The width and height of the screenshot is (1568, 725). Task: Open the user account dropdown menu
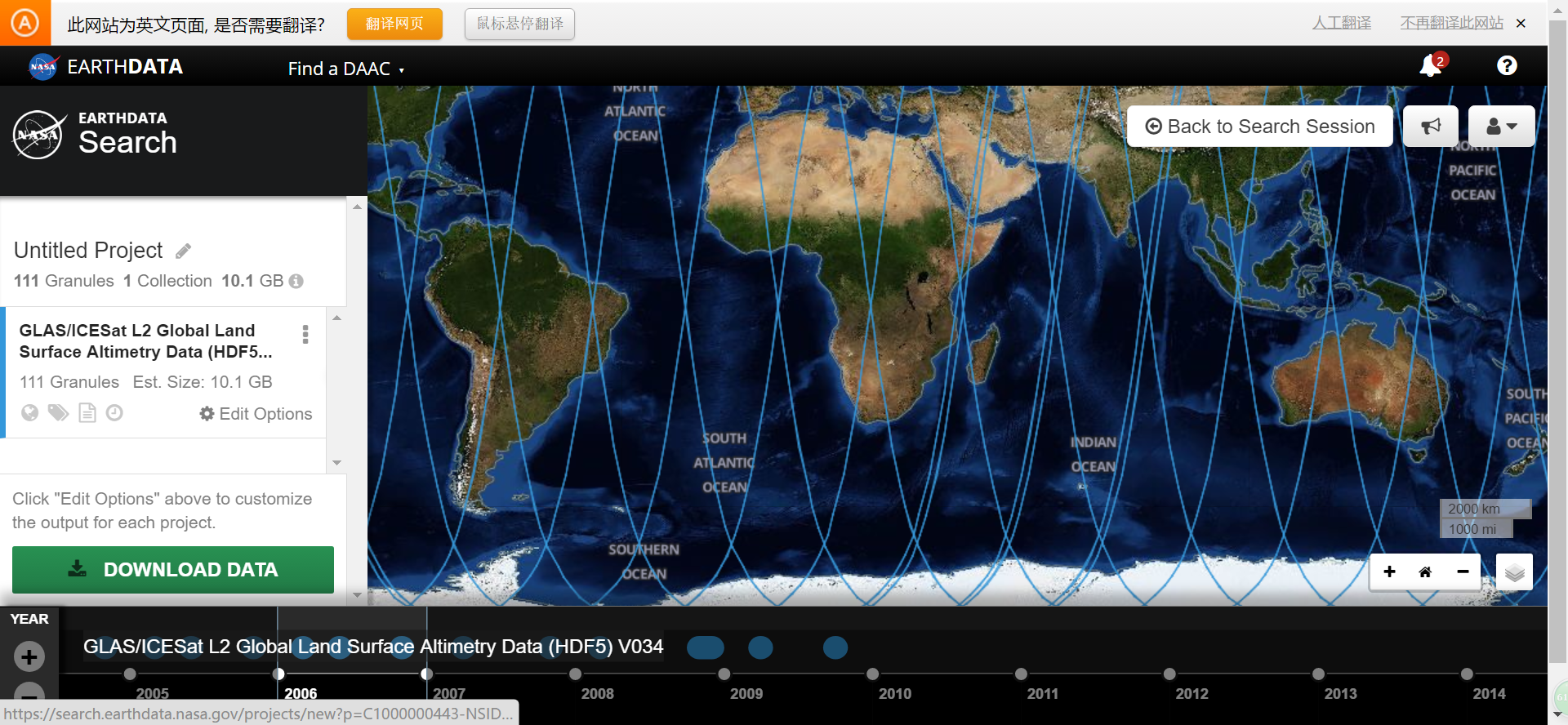click(1501, 127)
